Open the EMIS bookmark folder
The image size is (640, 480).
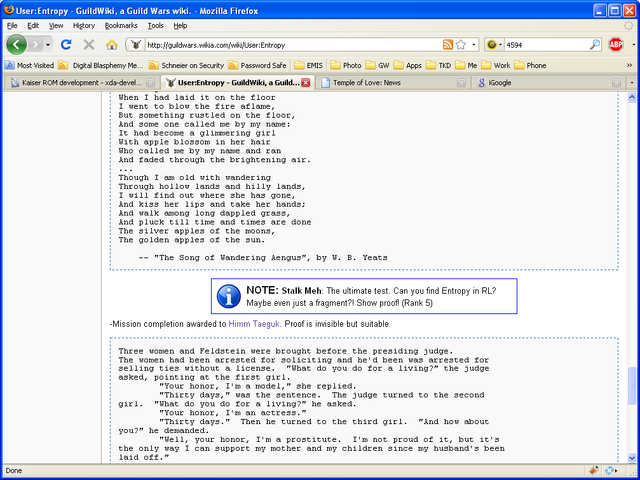[309, 65]
